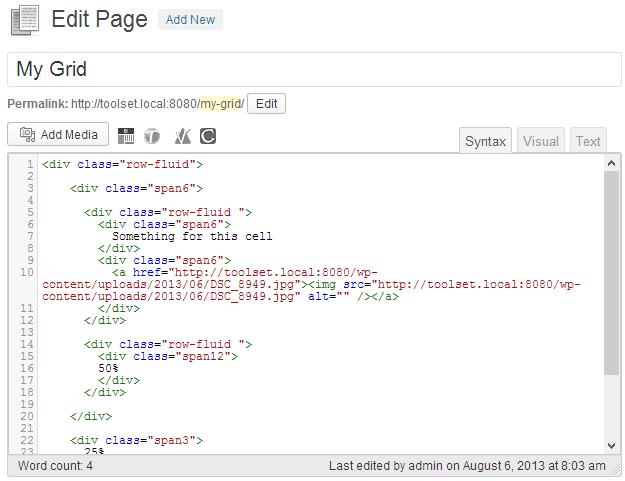The width and height of the screenshot is (625, 481).
Task: Switch to the Syntax editor tab
Action: 485,141
